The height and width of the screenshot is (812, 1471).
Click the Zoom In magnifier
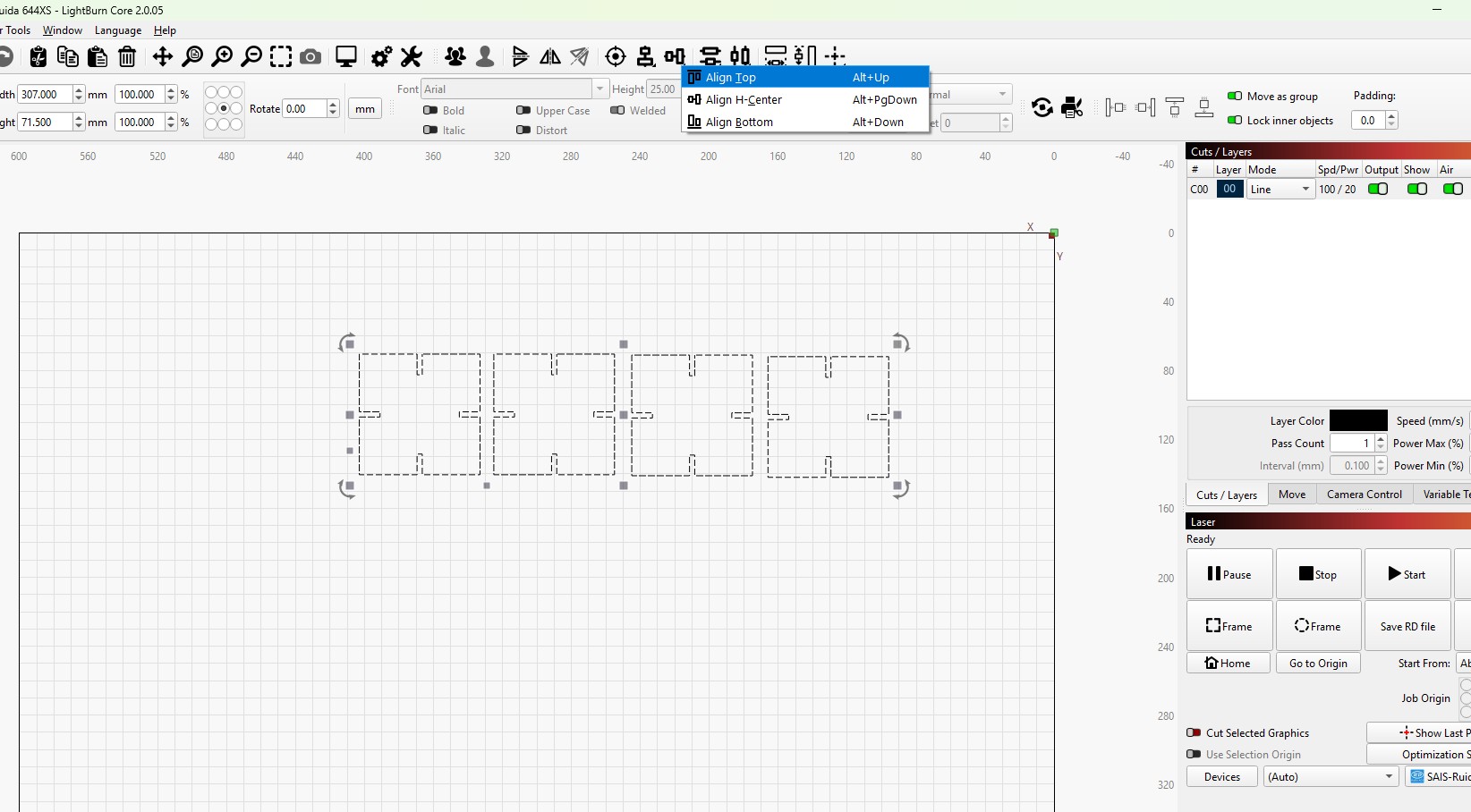222,57
